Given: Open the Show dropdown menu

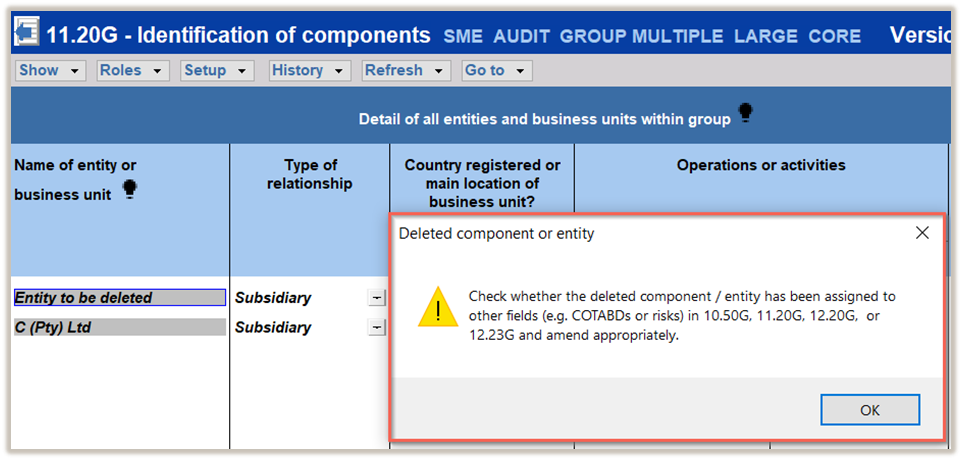Looking at the screenshot, I should (51, 71).
